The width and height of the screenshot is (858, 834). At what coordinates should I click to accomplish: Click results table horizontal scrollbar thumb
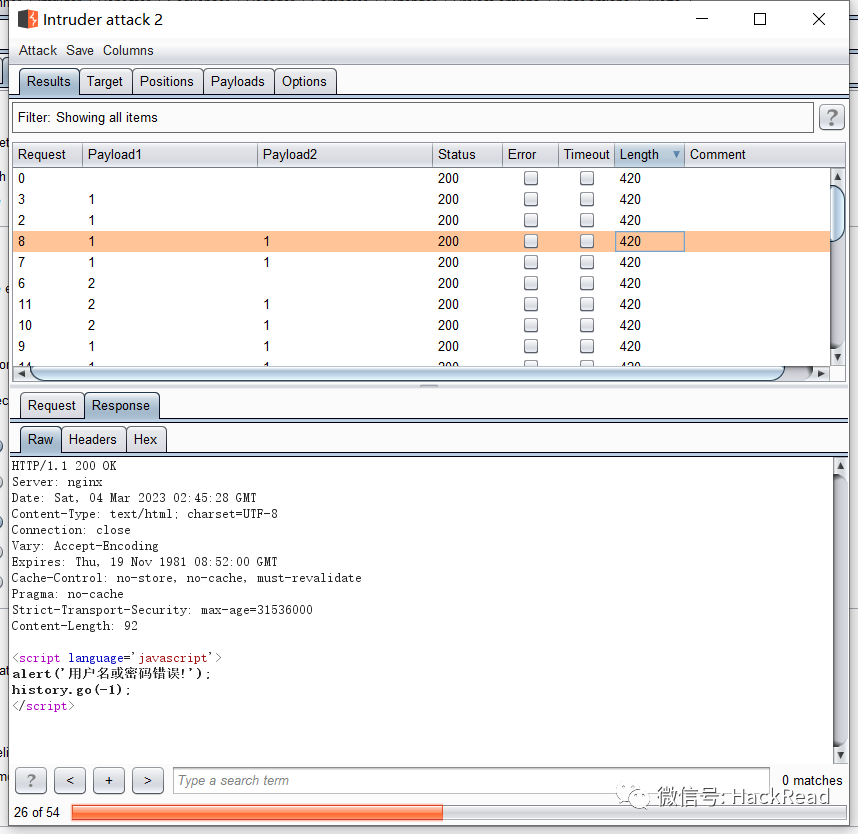coord(408,373)
